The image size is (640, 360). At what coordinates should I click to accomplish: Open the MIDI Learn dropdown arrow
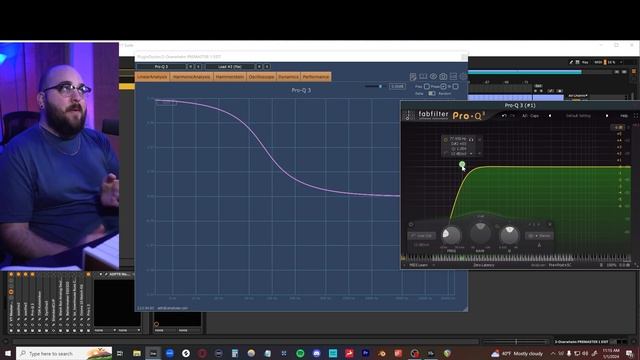(433, 265)
